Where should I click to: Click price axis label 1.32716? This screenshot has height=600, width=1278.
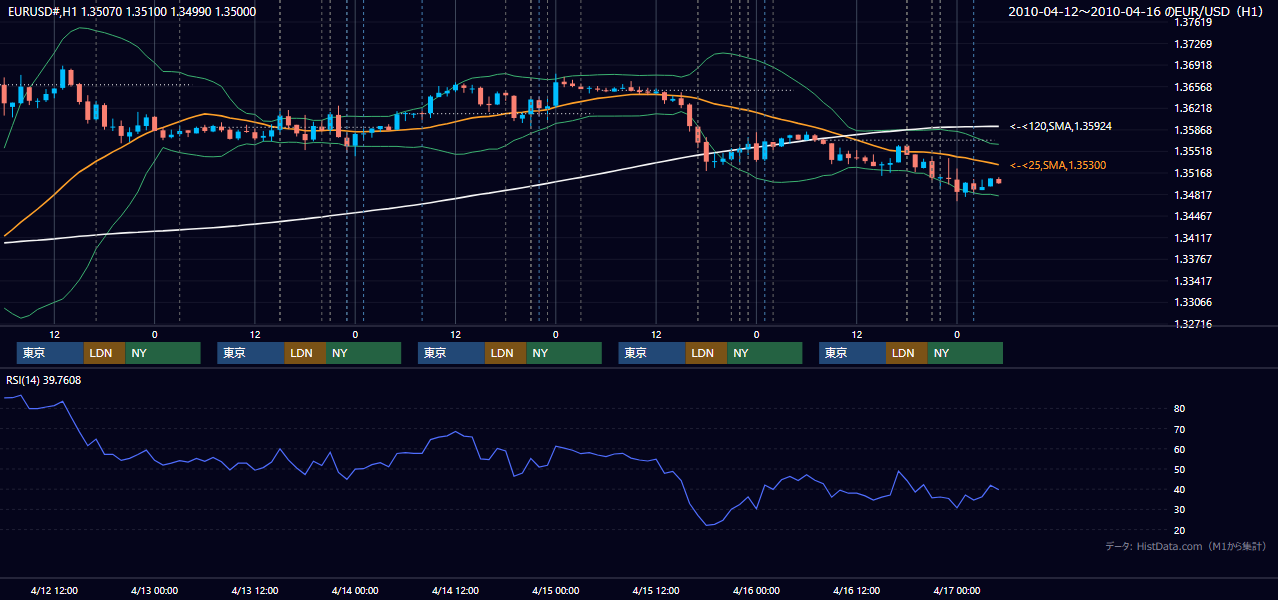[1193, 324]
